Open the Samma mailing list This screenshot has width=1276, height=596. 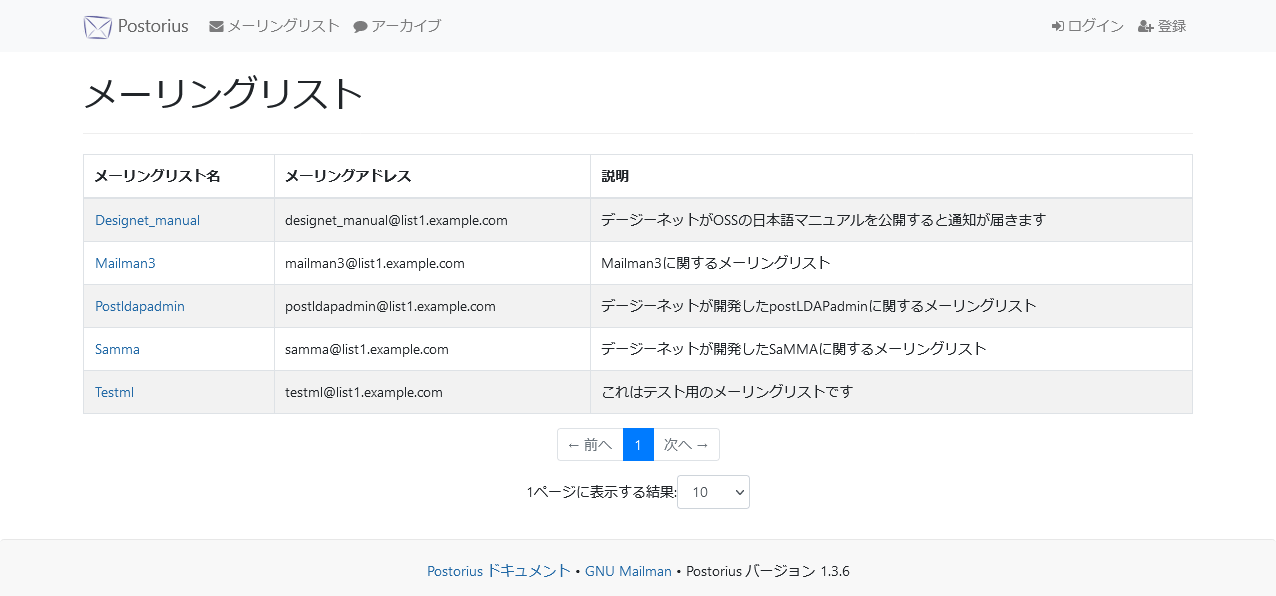pos(117,349)
